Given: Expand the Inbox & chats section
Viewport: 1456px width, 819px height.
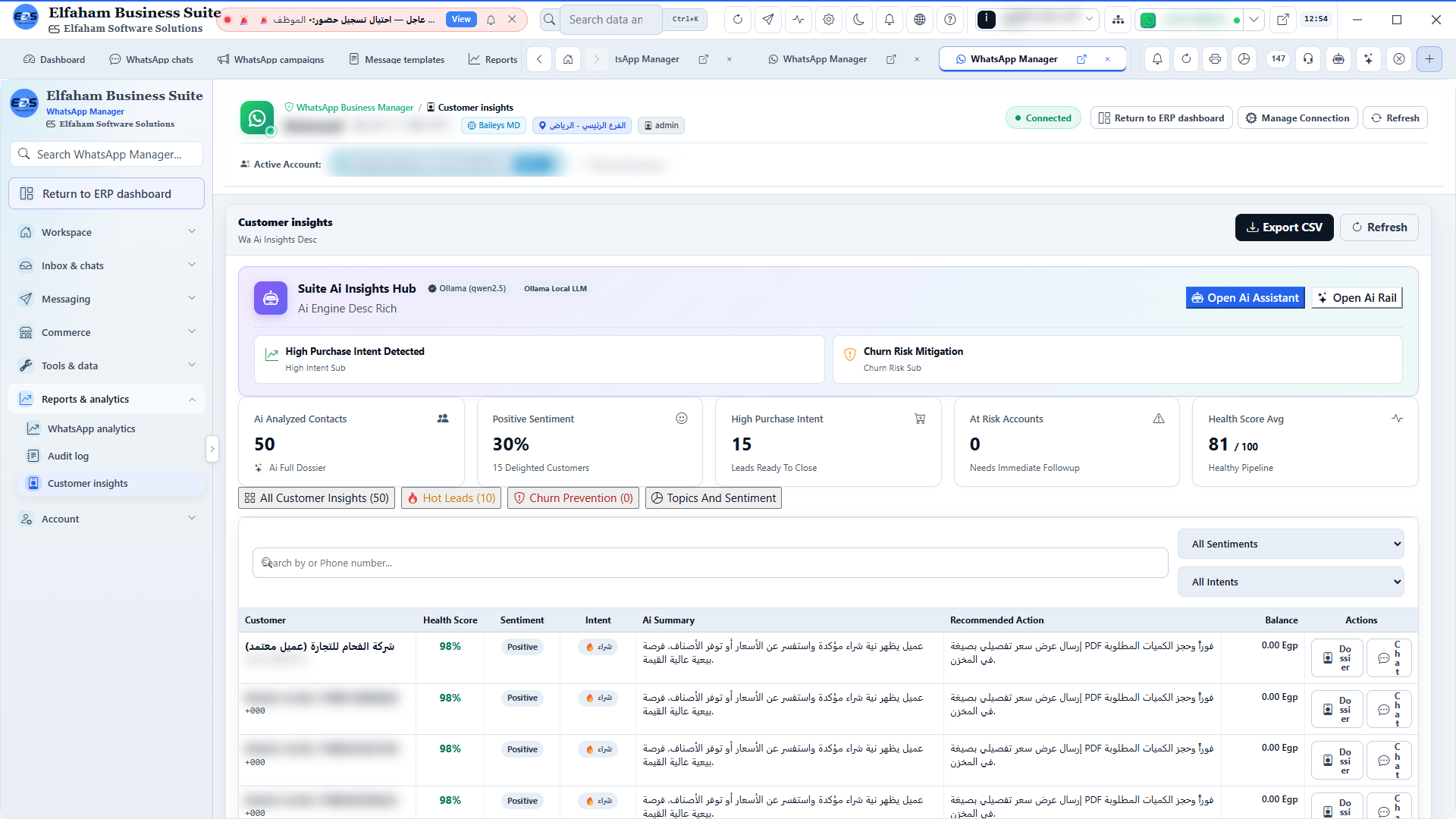Looking at the screenshot, I should pos(107,265).
